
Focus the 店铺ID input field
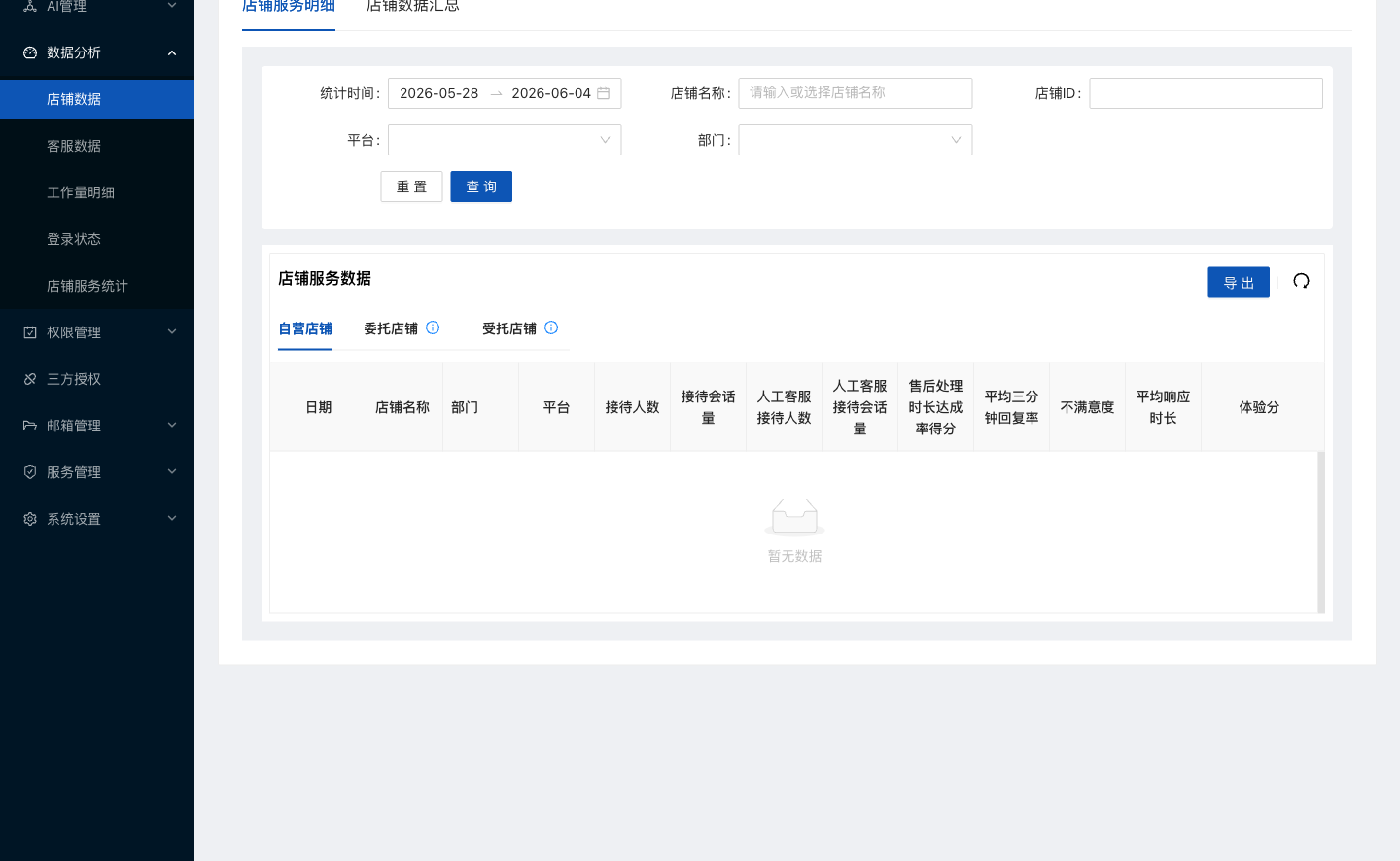(x=1206, y=93)
